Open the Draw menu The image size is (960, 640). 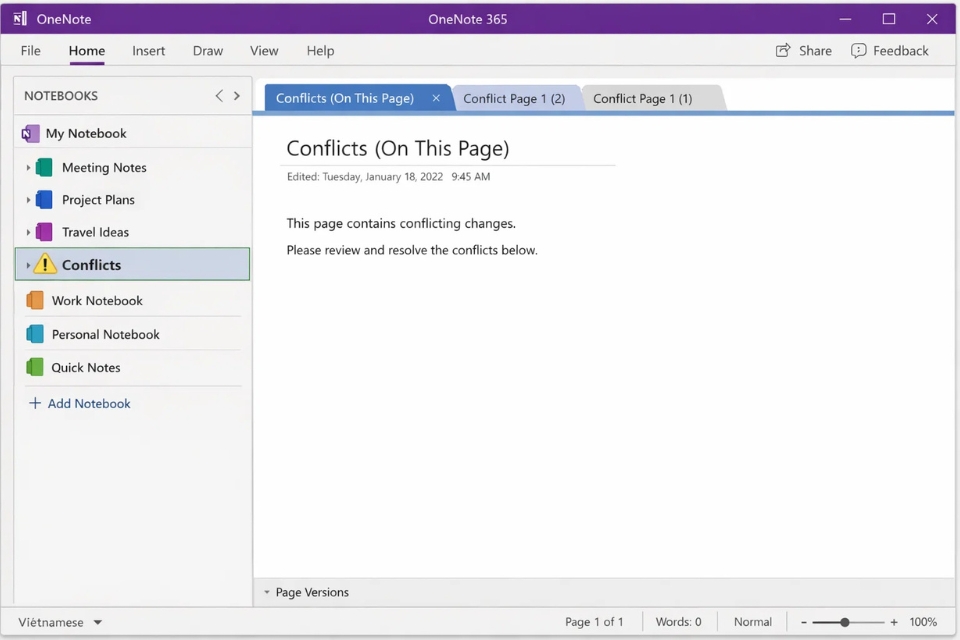tap(207, 51)
